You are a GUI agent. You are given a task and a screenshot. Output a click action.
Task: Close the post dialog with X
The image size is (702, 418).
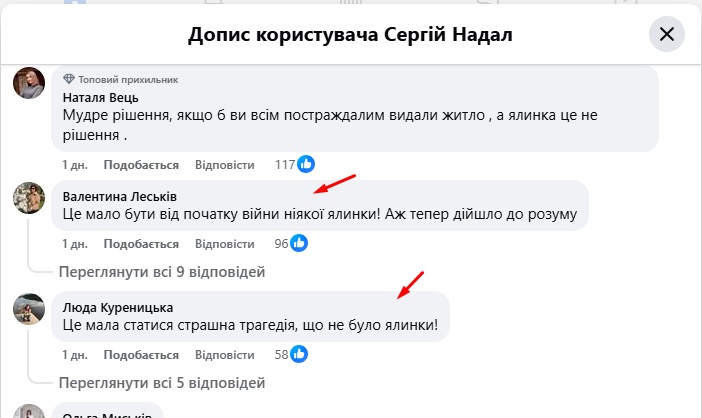[x=667, y=35]
